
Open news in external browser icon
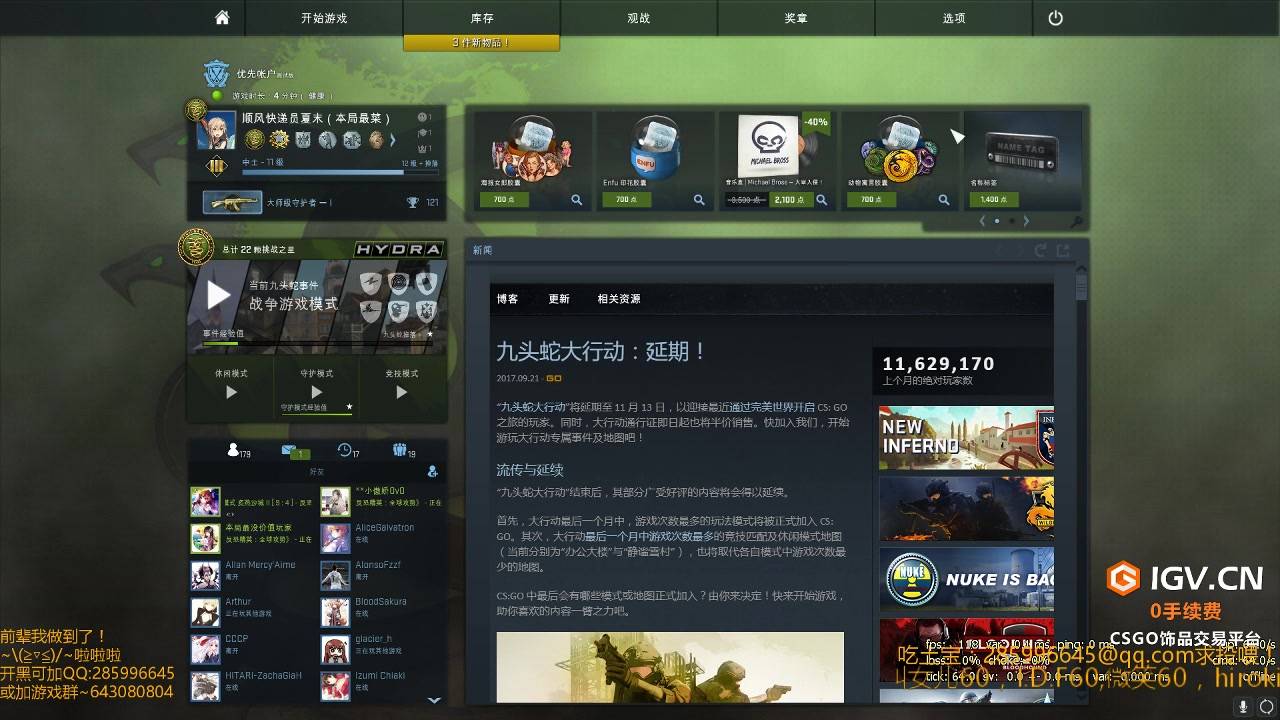[x=1063, y=250]
